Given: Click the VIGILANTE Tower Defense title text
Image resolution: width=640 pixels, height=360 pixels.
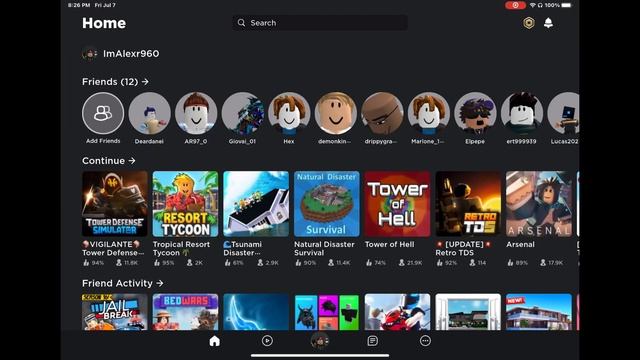Looking at the screenshot, I should [113, 249].
